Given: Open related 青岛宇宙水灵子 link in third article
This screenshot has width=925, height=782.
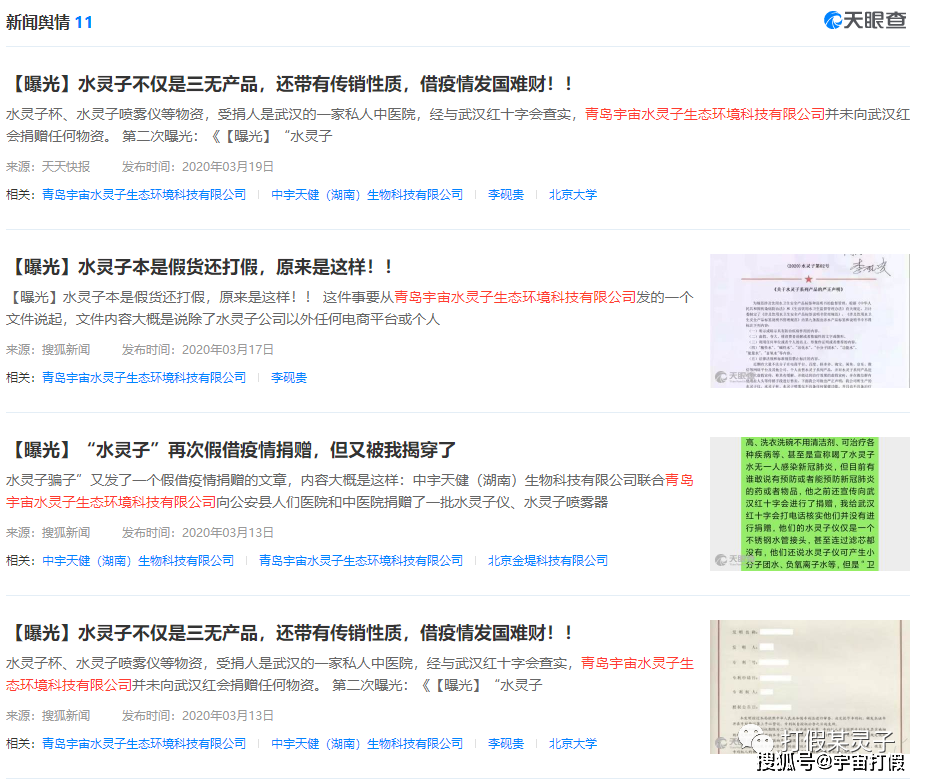Looking at the screenshot, I should click(x=361, y=560).
